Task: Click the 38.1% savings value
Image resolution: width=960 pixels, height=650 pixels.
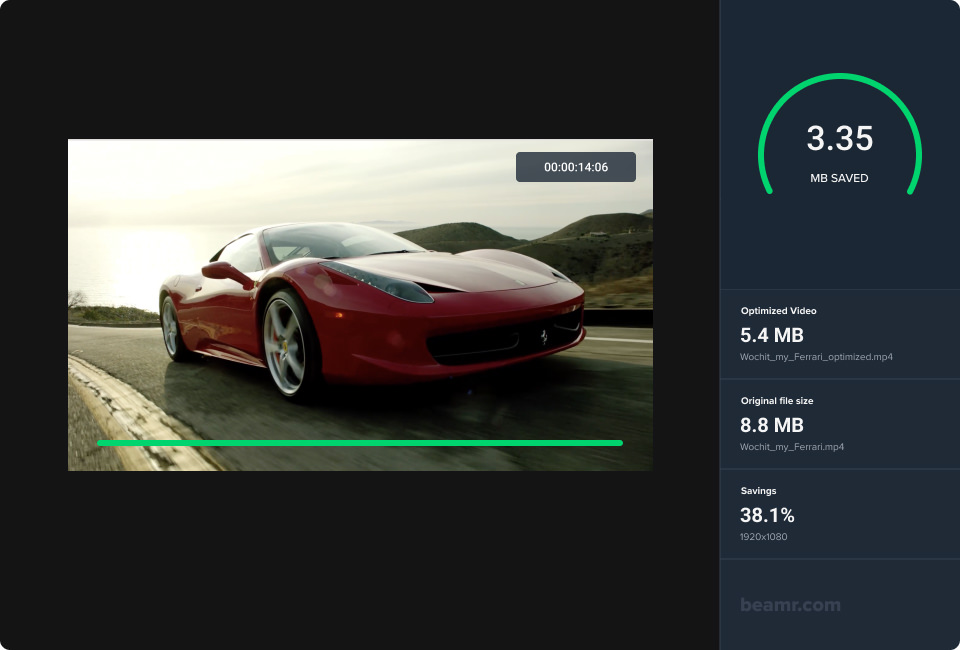Action: 767,515
